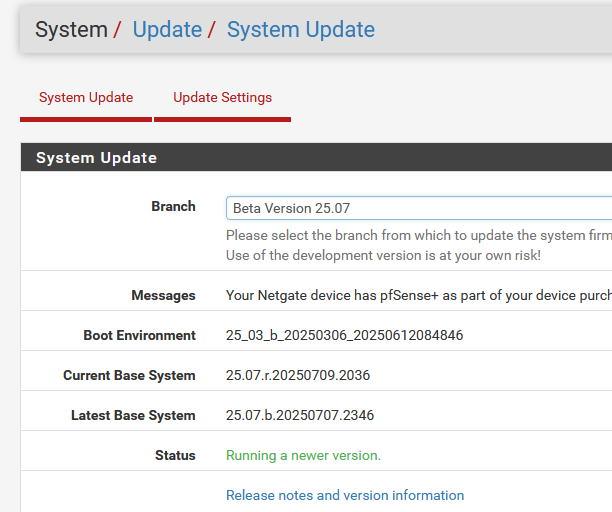Viewport: 612px width, 512px height.
Task: Click latest version 25.07.b.20250707.2346
Action: tap(300, 415)
